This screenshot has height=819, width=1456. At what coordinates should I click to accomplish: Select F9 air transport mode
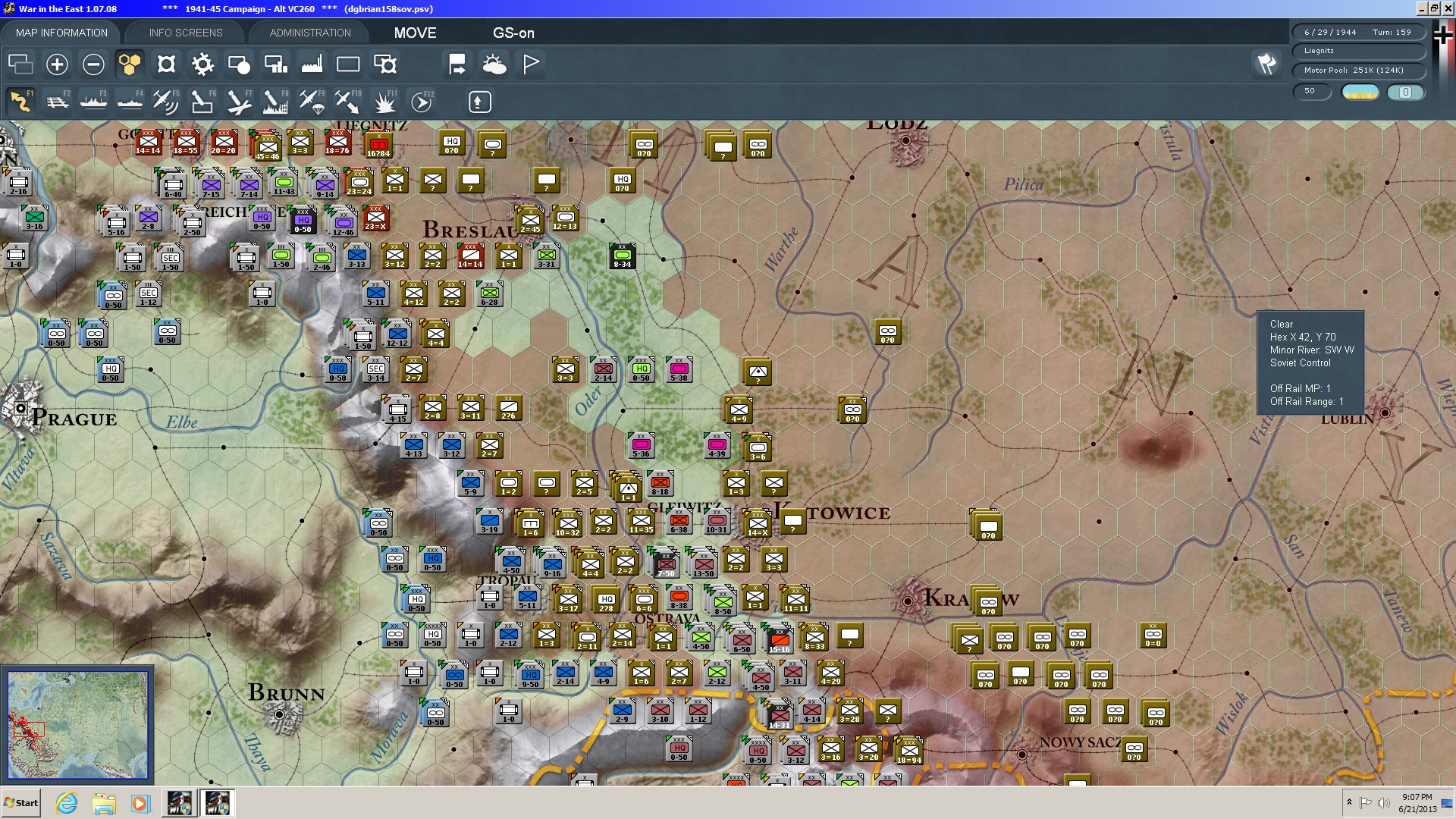coord(312,102)
